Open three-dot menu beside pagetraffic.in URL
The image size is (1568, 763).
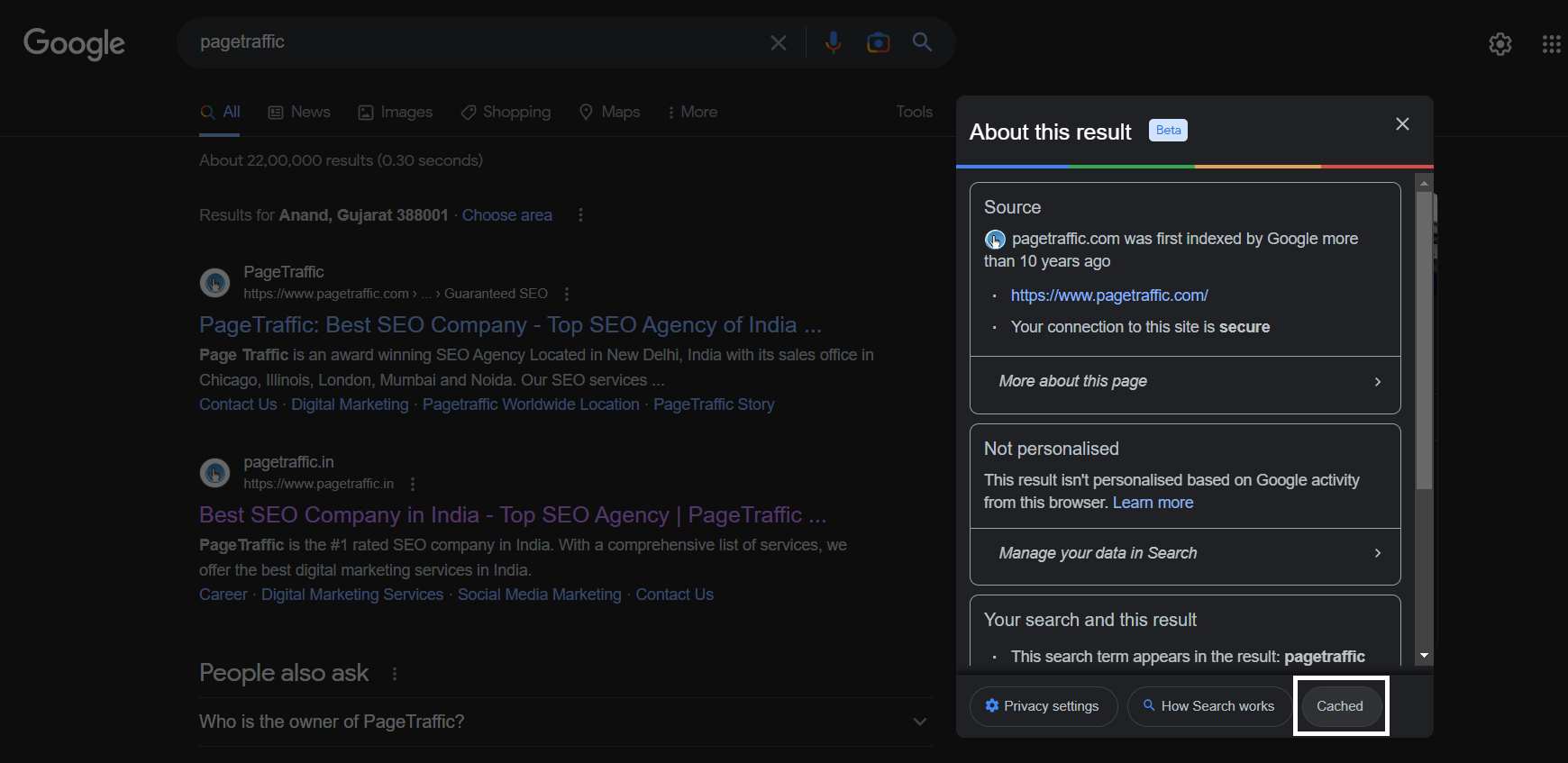[413, 484]
